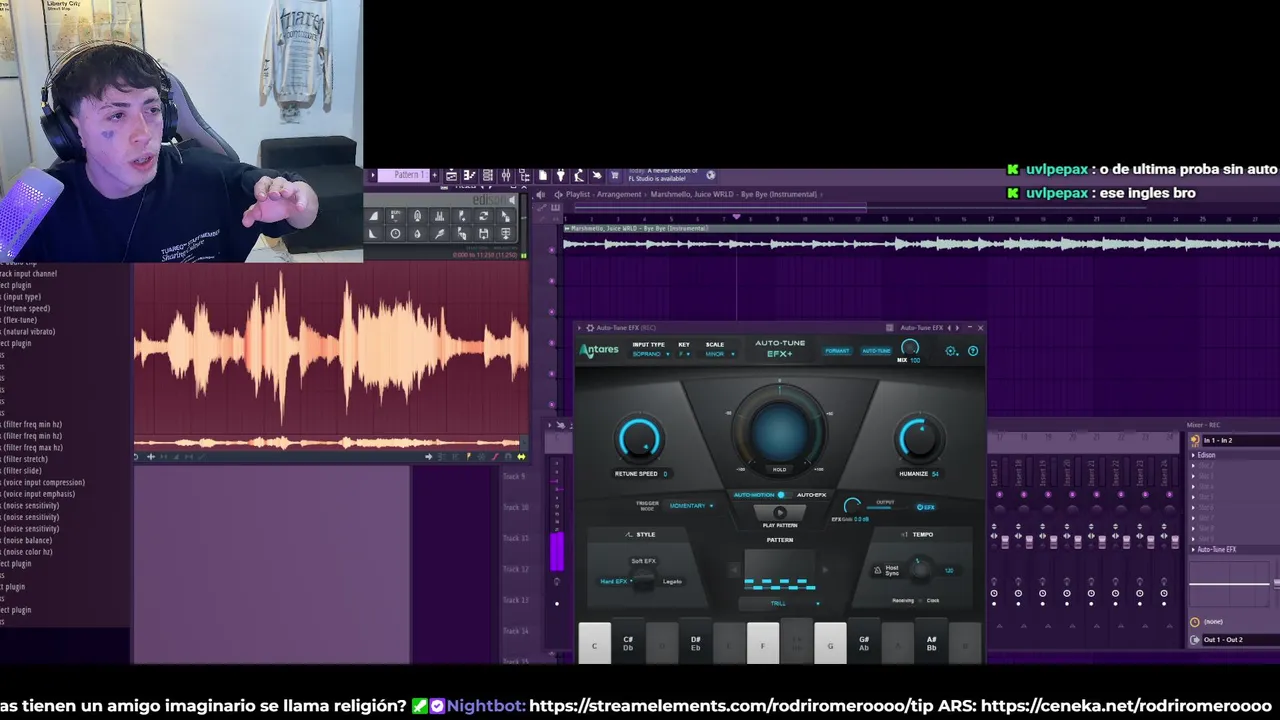Toggle the G key on Auto-Tune keyboard

[x=830, y=643]
